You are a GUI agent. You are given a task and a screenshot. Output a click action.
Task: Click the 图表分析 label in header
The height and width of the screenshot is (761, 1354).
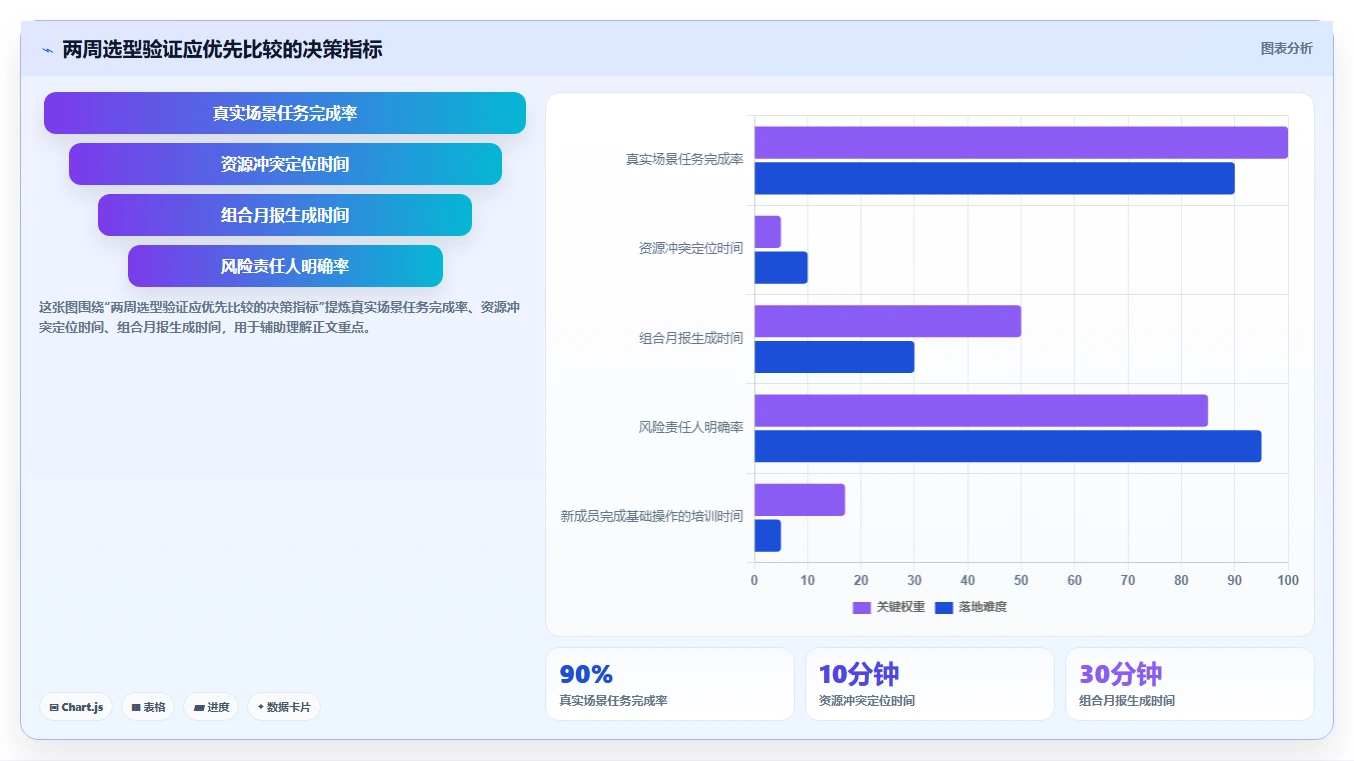[1286, 48]
